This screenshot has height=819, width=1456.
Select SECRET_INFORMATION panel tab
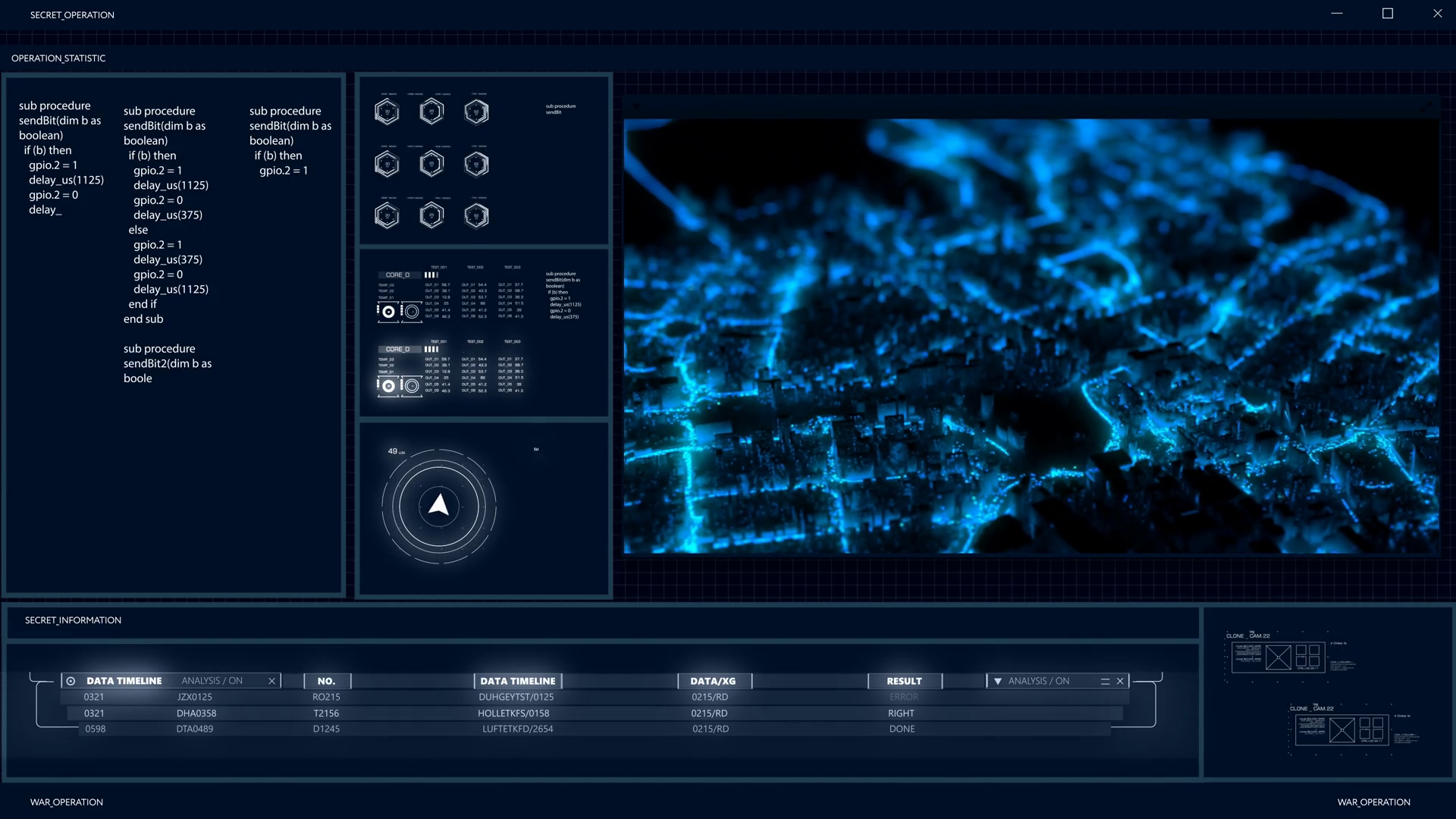[x=73, y=620]
